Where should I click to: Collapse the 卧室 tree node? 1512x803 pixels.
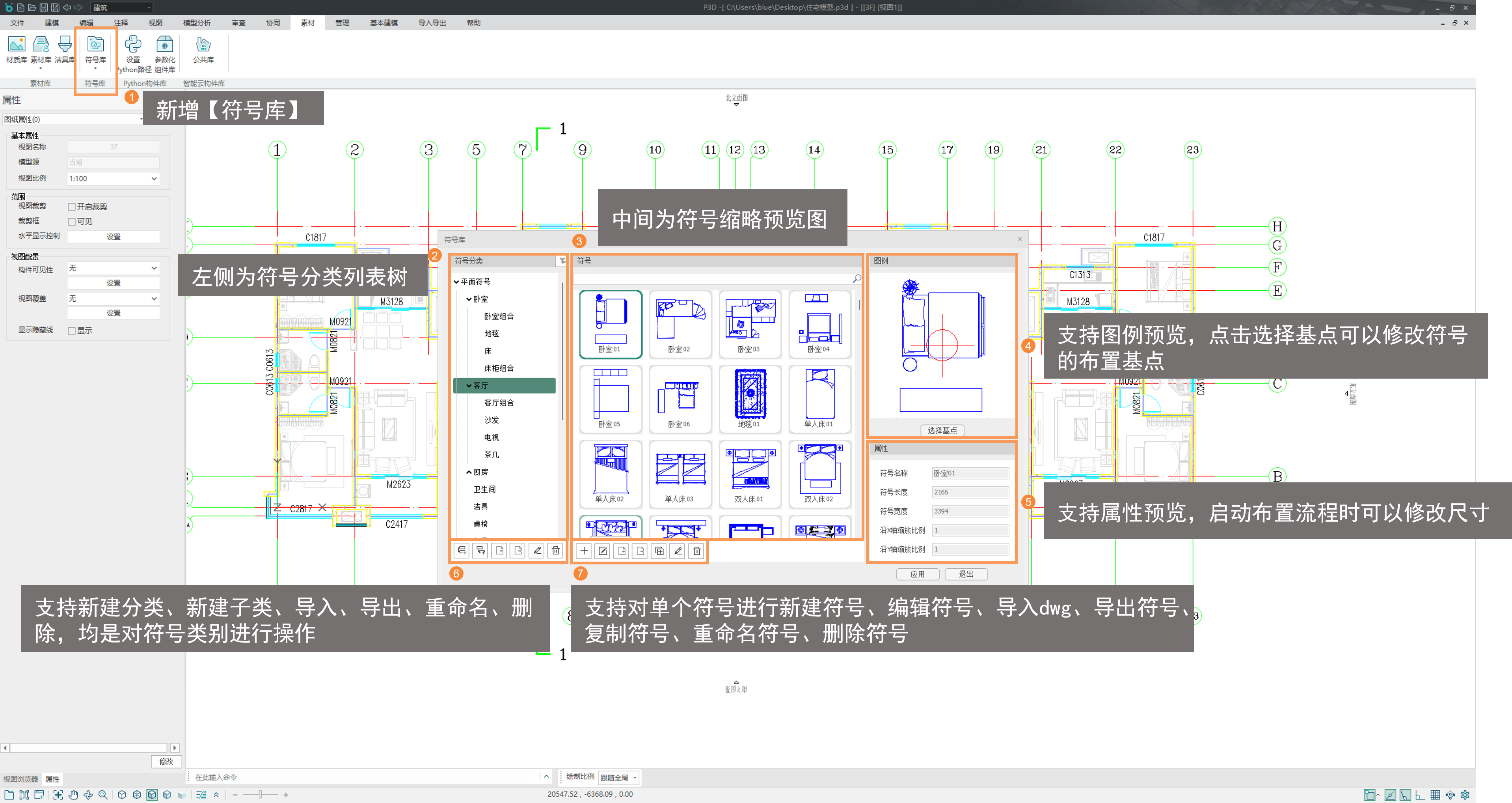[468, 299]
